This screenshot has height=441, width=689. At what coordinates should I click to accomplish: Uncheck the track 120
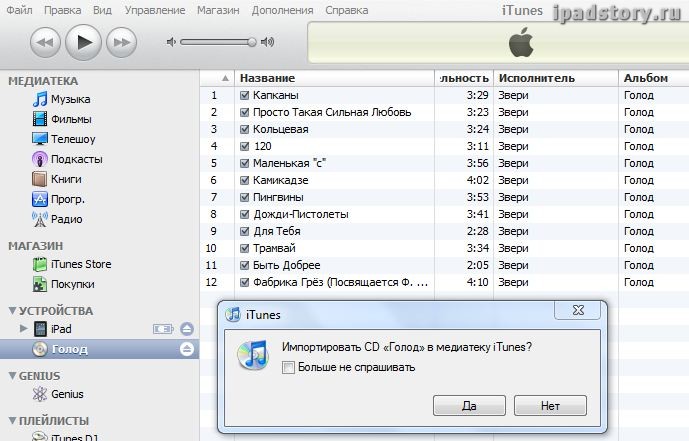(245, 146)
